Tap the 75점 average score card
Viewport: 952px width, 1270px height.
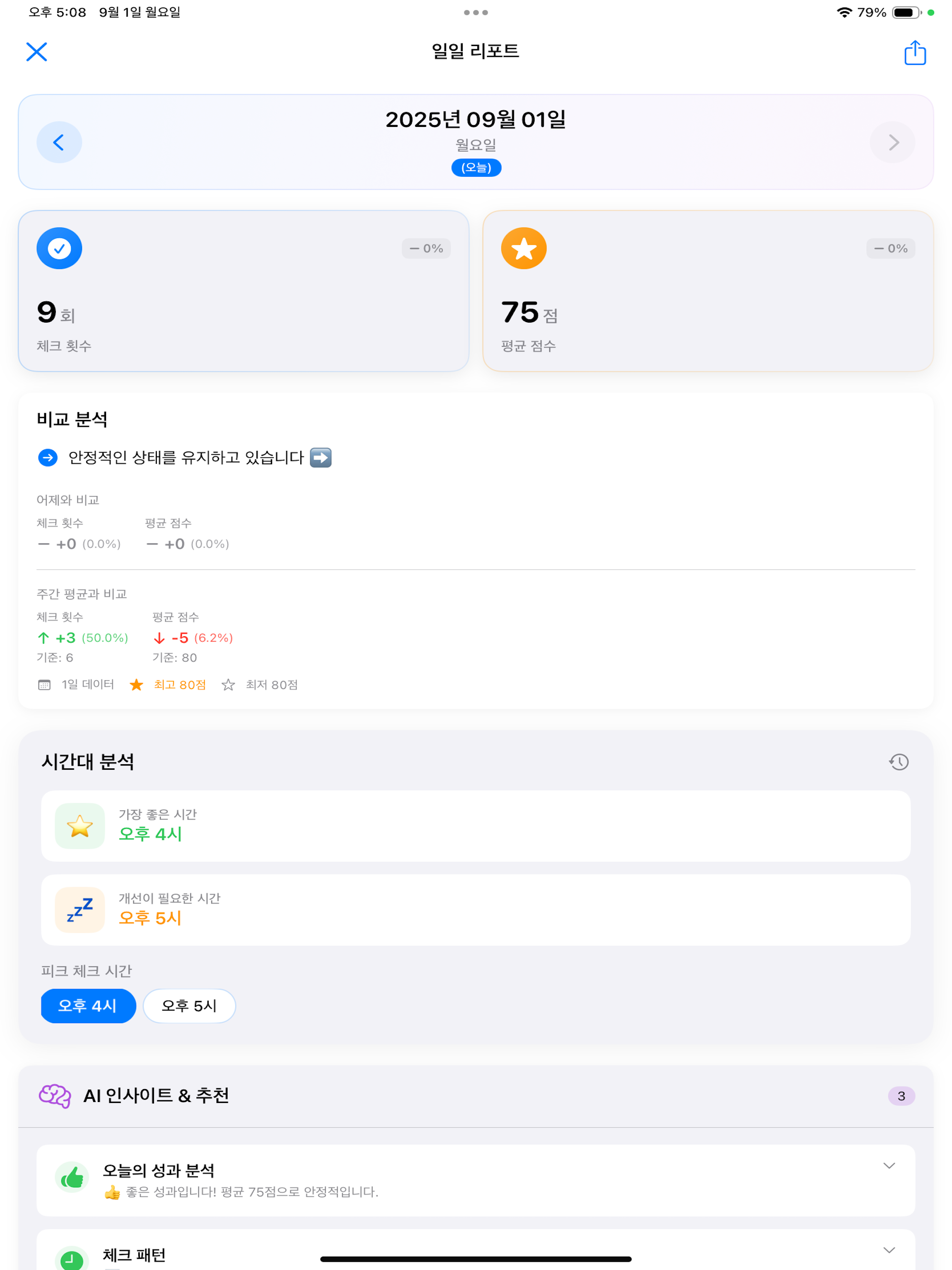(x=708, y=291)
